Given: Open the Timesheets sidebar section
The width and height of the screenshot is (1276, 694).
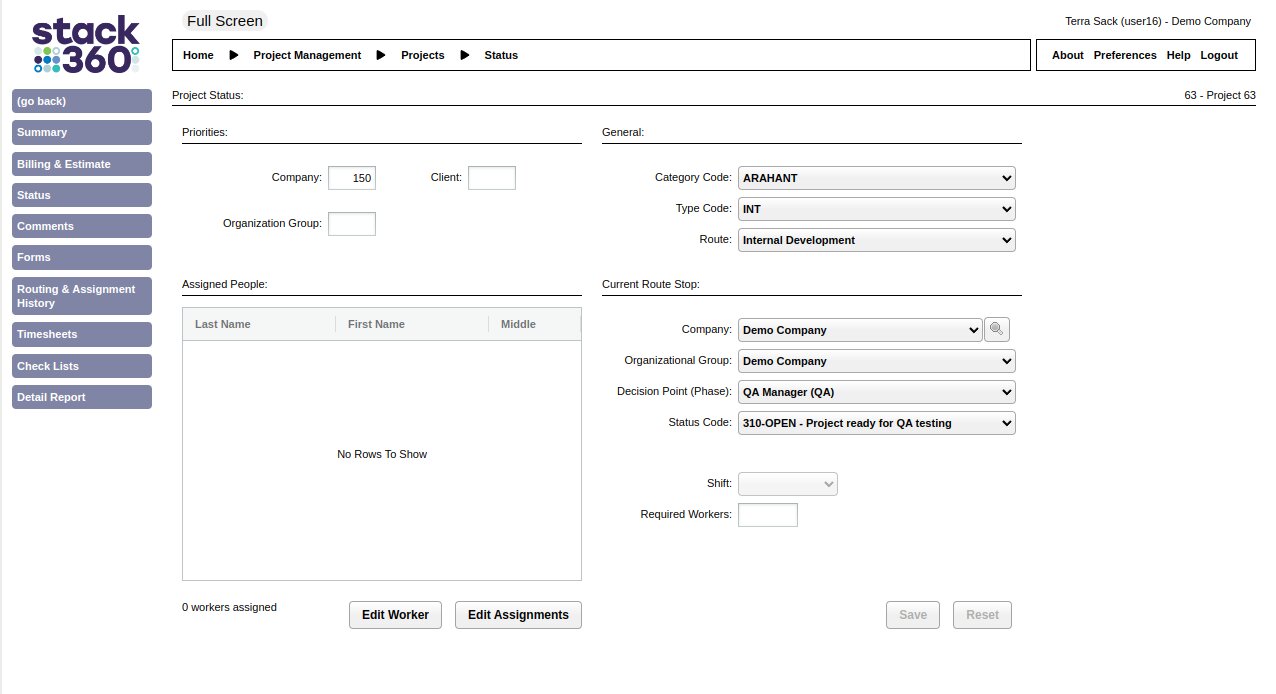Looking at the screenshot, I should [x=82, y=334].
